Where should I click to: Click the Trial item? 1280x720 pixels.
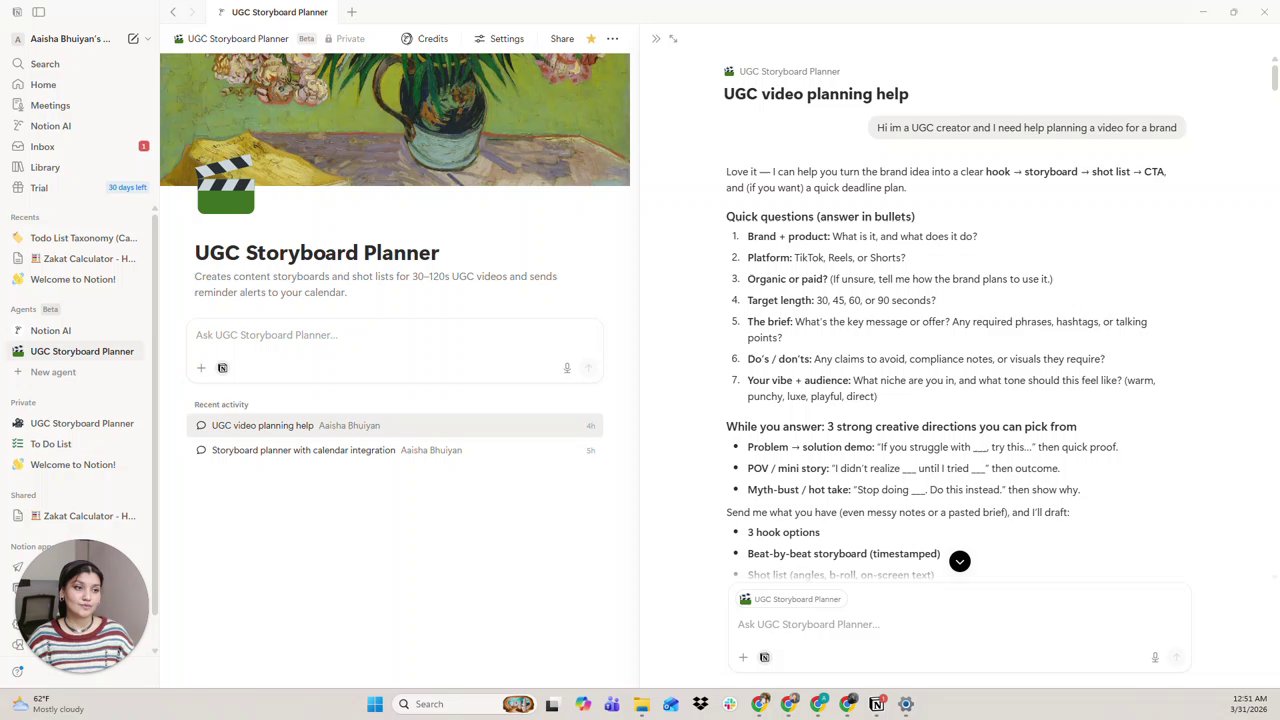[x=39, y=188]
